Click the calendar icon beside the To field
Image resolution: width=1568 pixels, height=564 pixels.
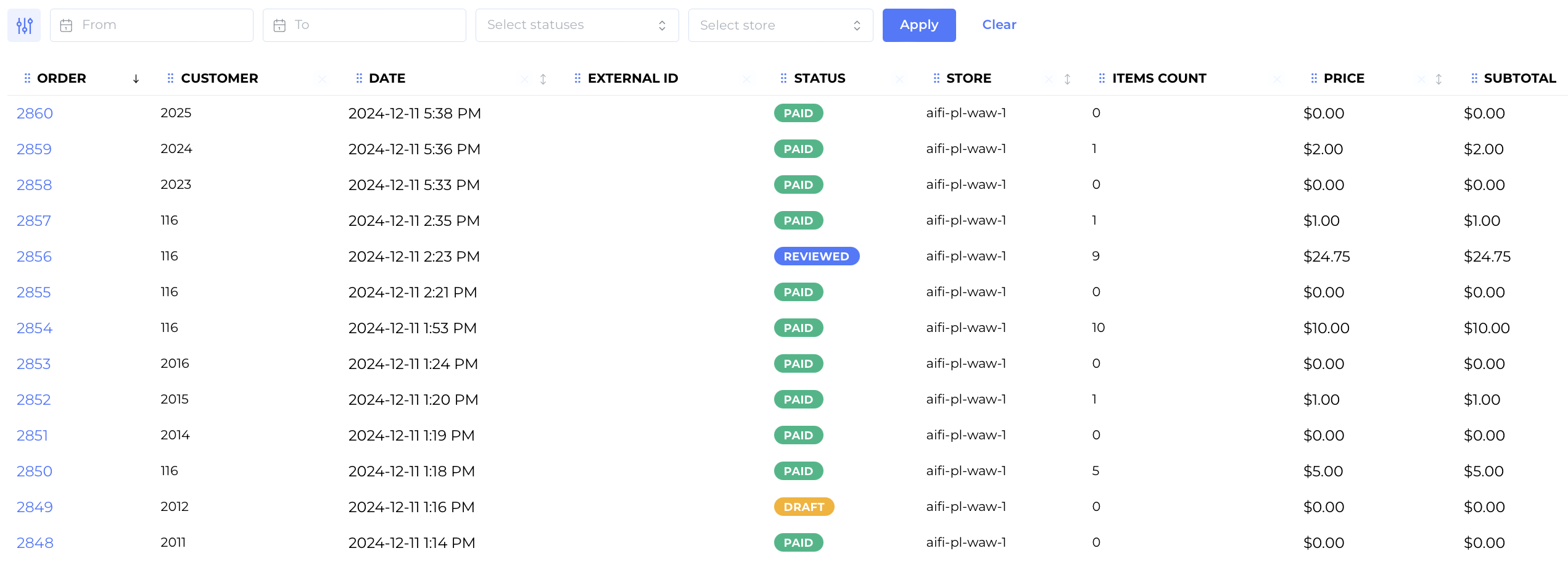point(279,25)
